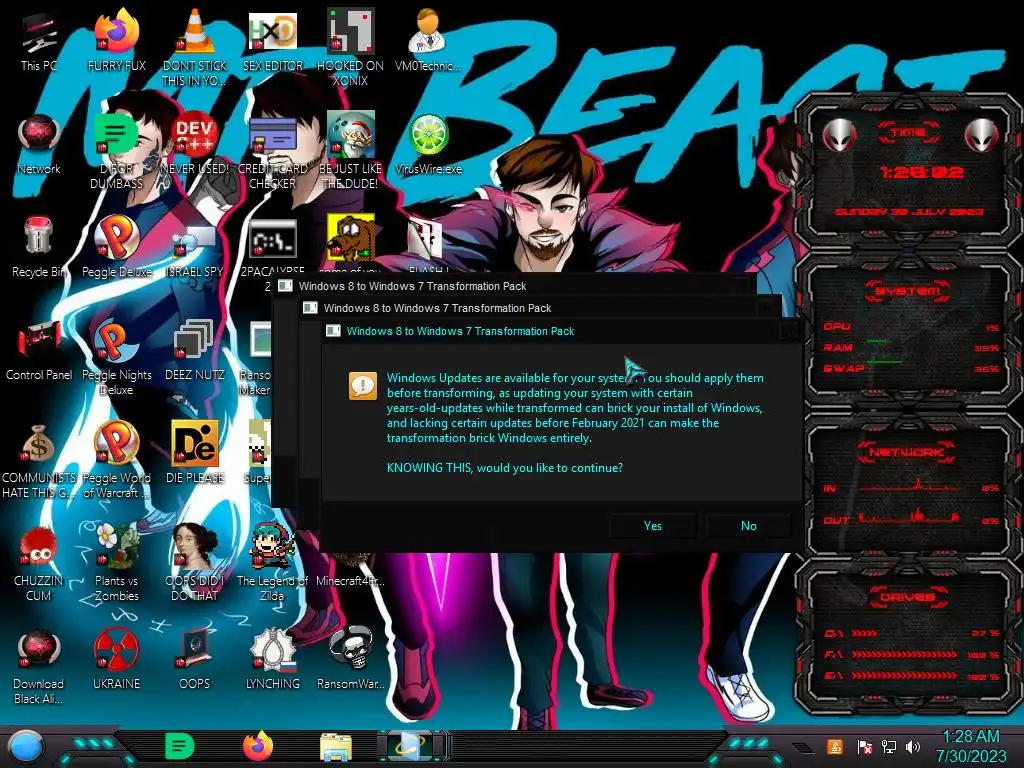The width and height of the screenshot is (1024, 768).
Task: Open the taskbar clock showing 1:28 AM
Action: point(971,746)
